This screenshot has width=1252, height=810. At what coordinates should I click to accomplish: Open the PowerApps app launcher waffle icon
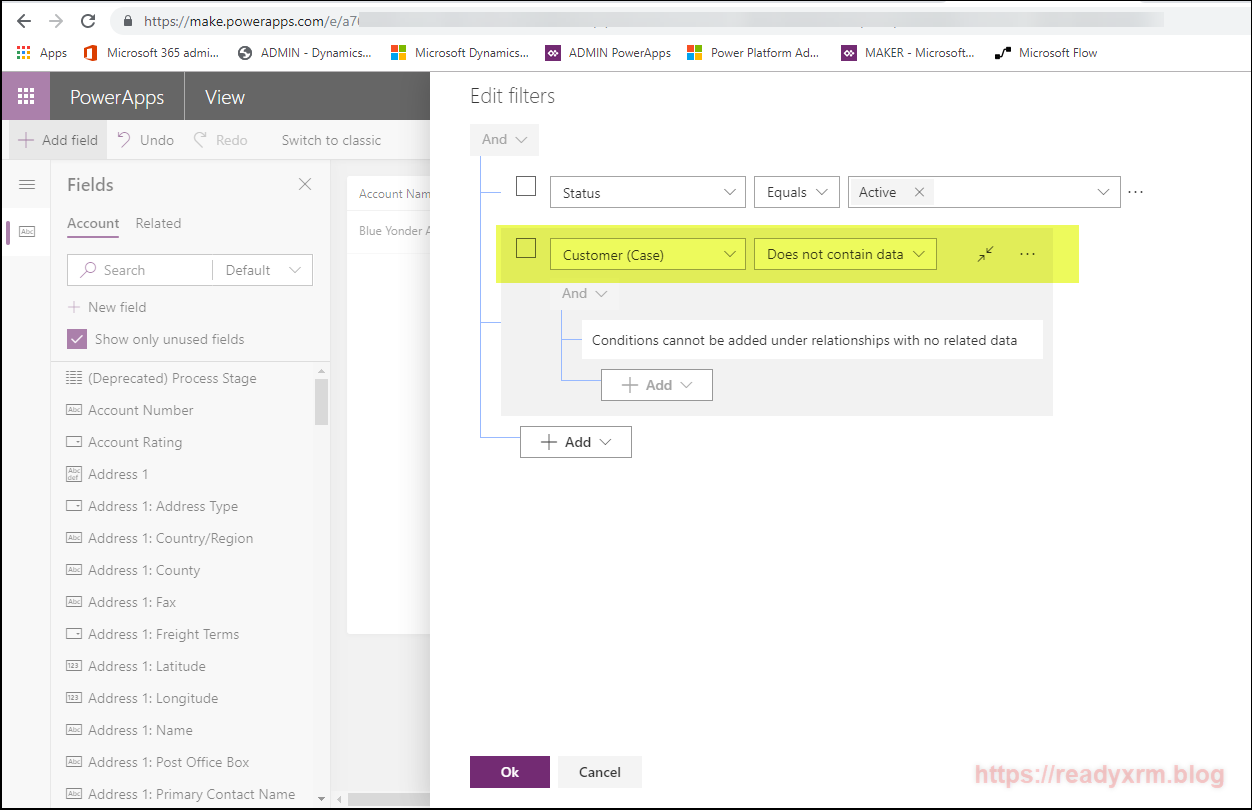coord(26,97)
